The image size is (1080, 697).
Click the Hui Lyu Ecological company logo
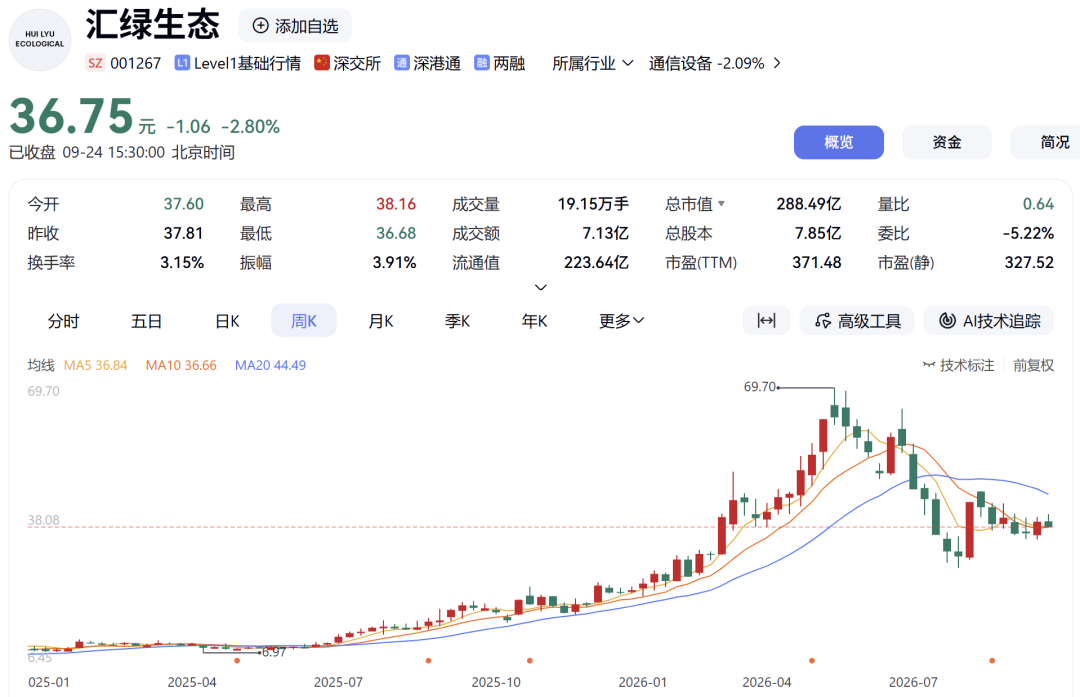click(40, 40)
